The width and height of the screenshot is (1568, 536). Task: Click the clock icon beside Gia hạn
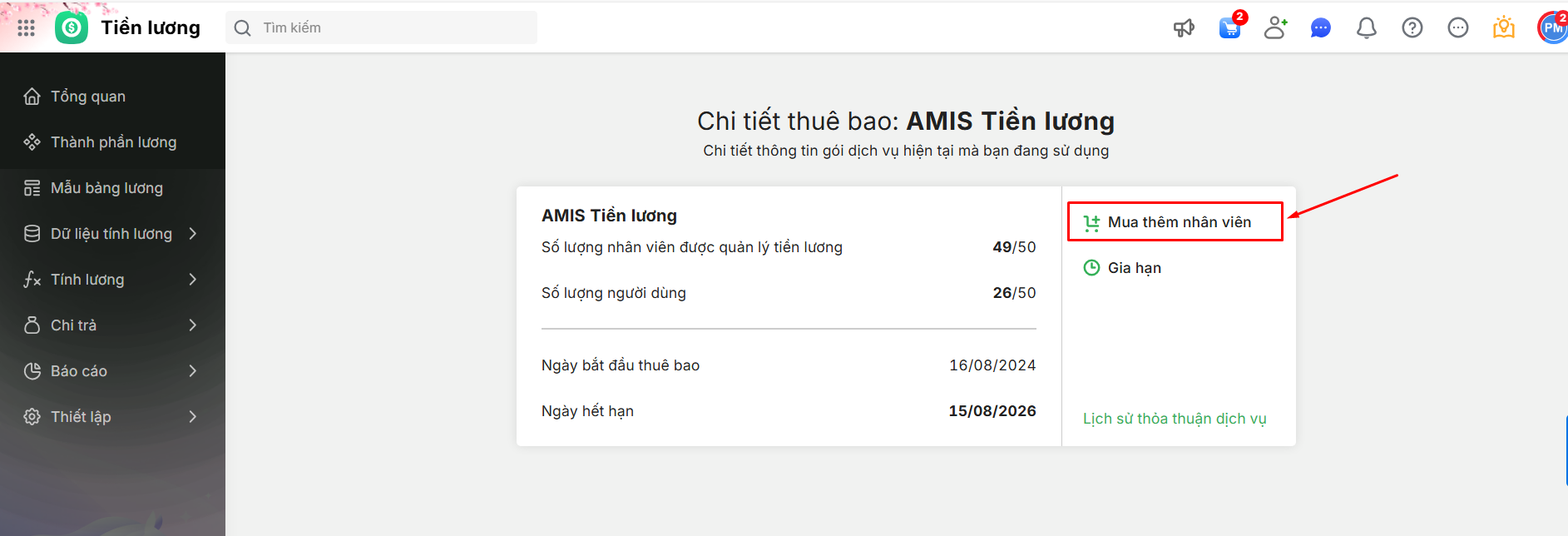click(x=1091, y=268)
